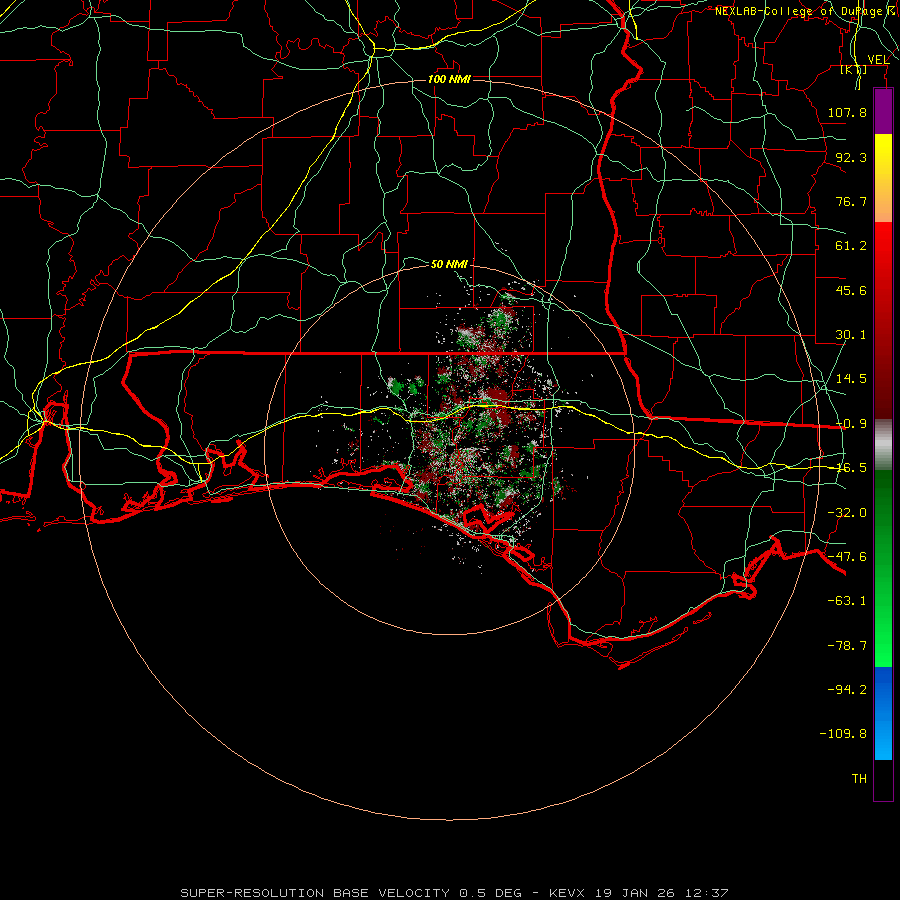The height and width of the screenshot is (900, 900).
Task: Click the 30.1 velocity scale value
Action: point(851,335)
